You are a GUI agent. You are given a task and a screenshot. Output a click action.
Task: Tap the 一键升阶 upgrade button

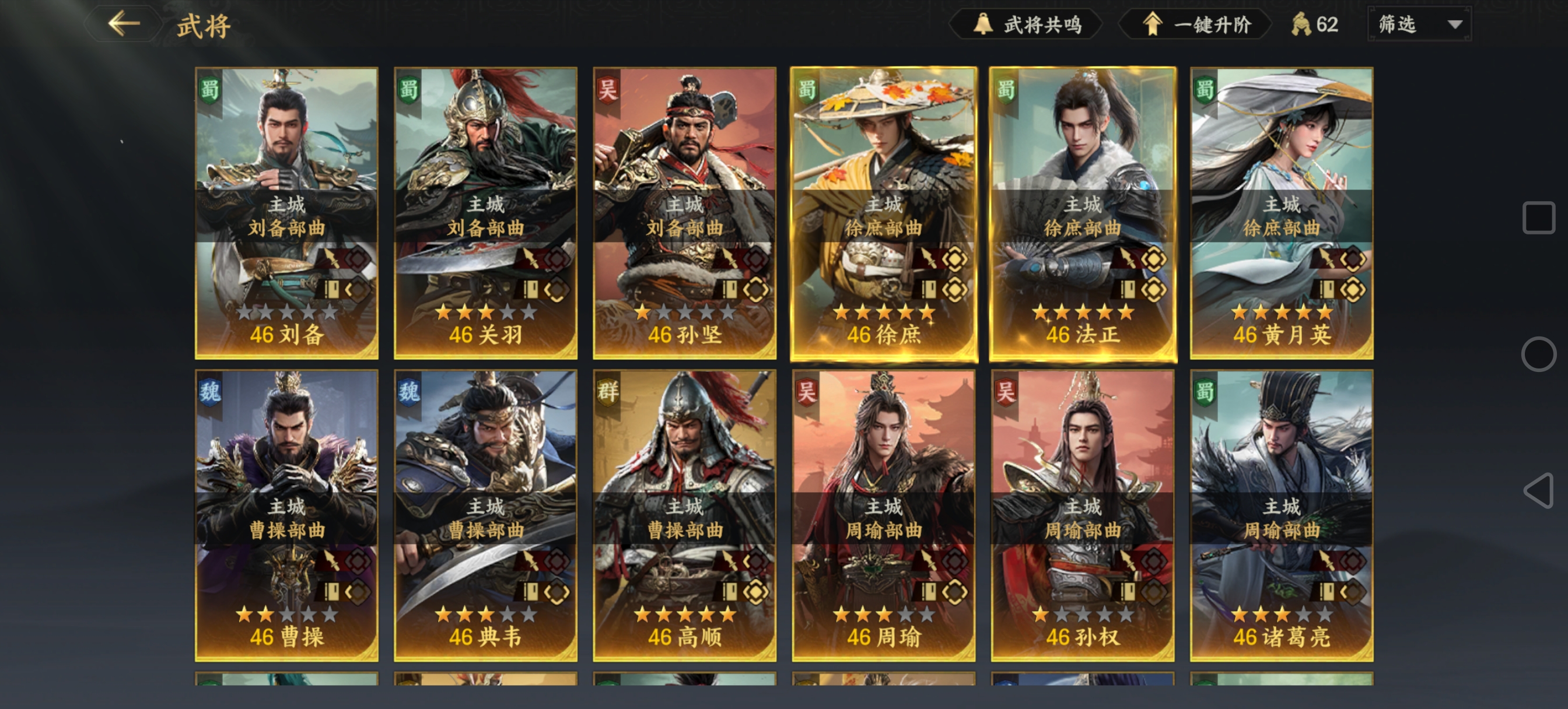click(1196, 24)
